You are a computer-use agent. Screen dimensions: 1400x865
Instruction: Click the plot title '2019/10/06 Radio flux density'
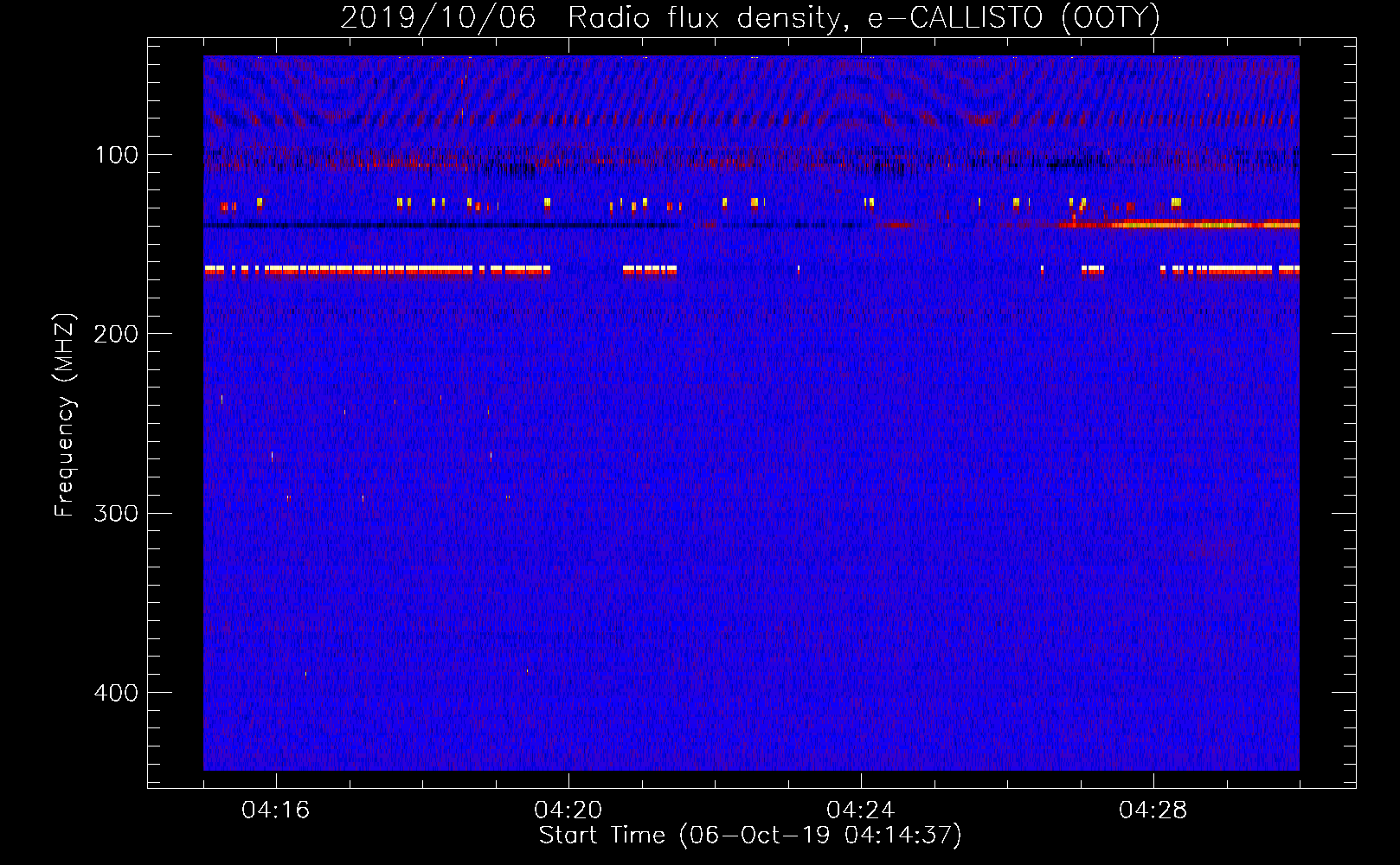coord(750,17)
